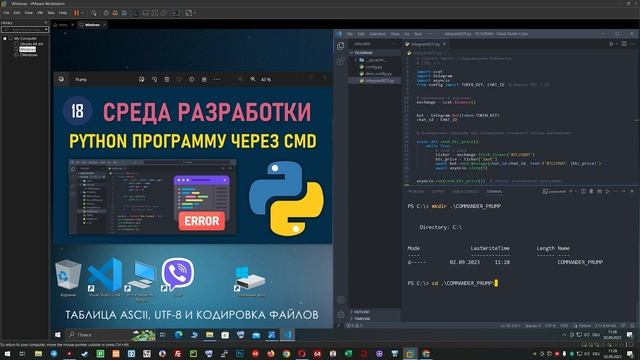
Task: Take a snapshot of this virtual machine
Action: pyautogui.click(x=106, y=13)
